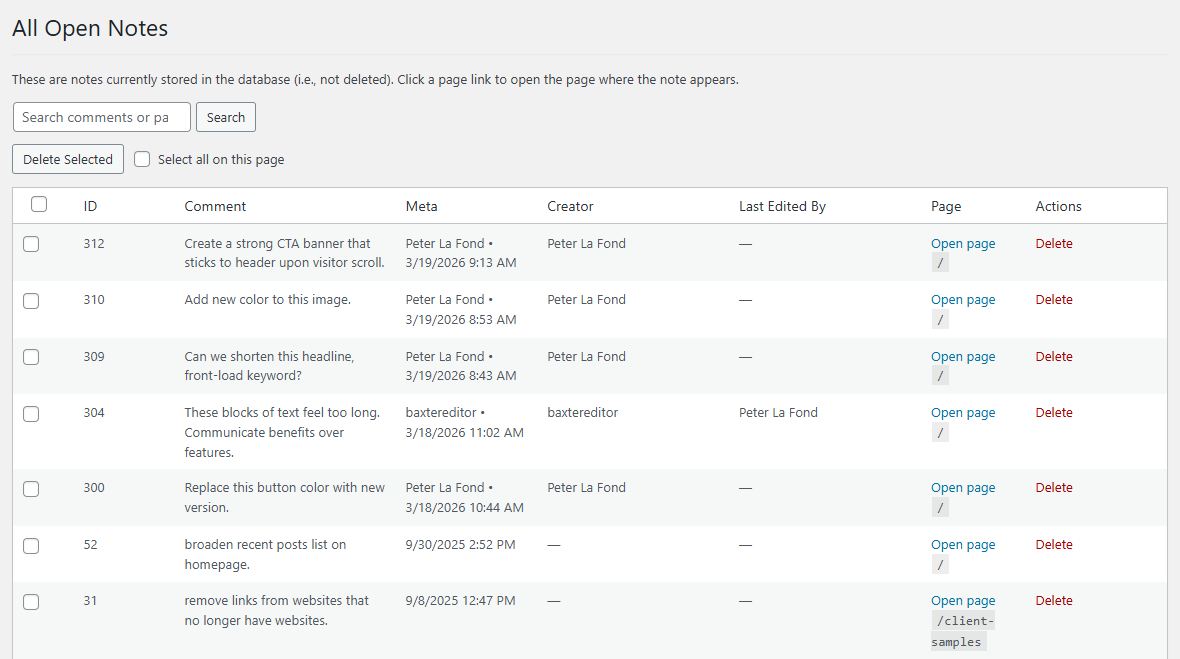
Task: Select the checkbox for note 52
Action: (31, 545)
